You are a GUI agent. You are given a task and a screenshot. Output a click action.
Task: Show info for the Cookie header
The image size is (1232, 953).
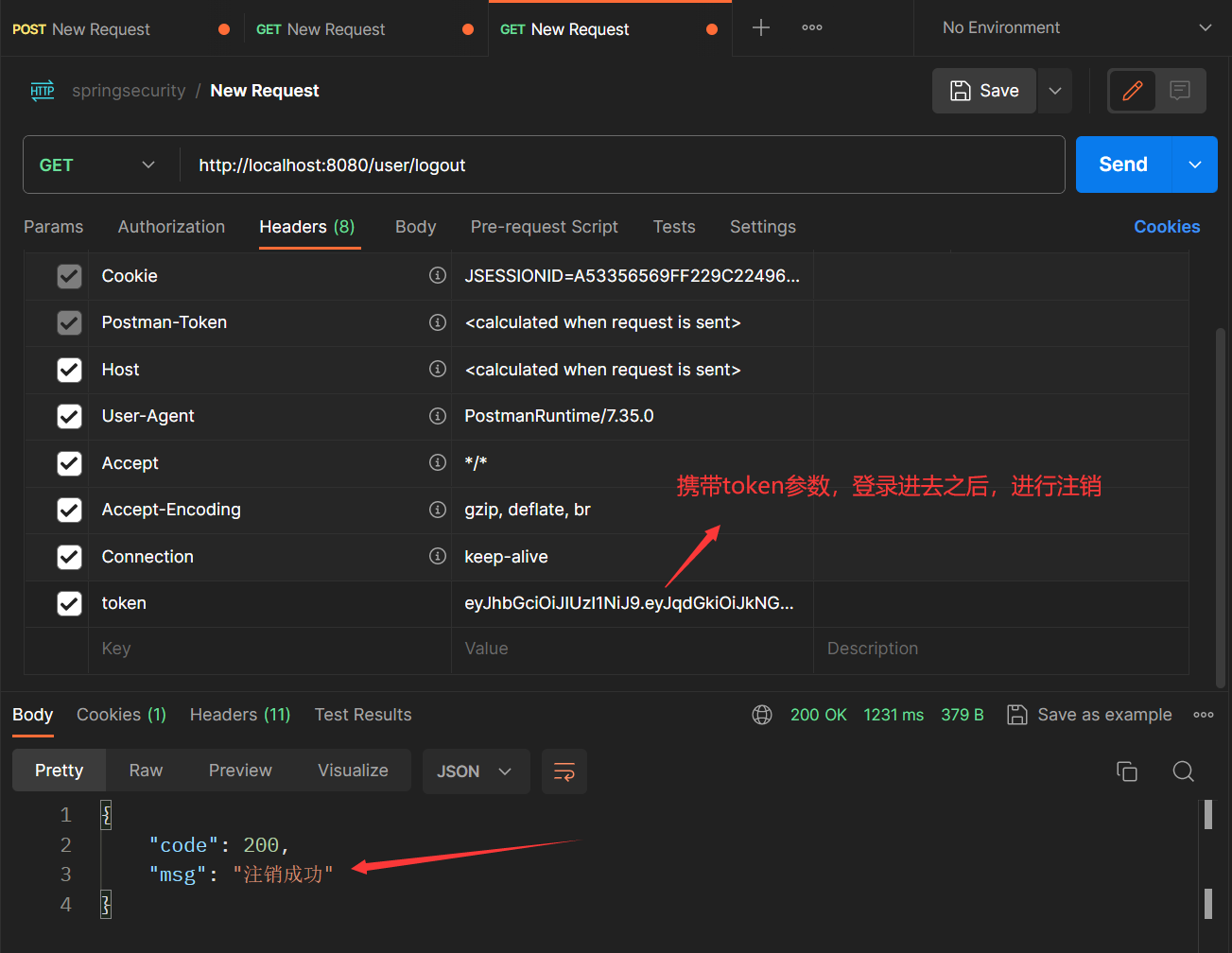point(438,275)
